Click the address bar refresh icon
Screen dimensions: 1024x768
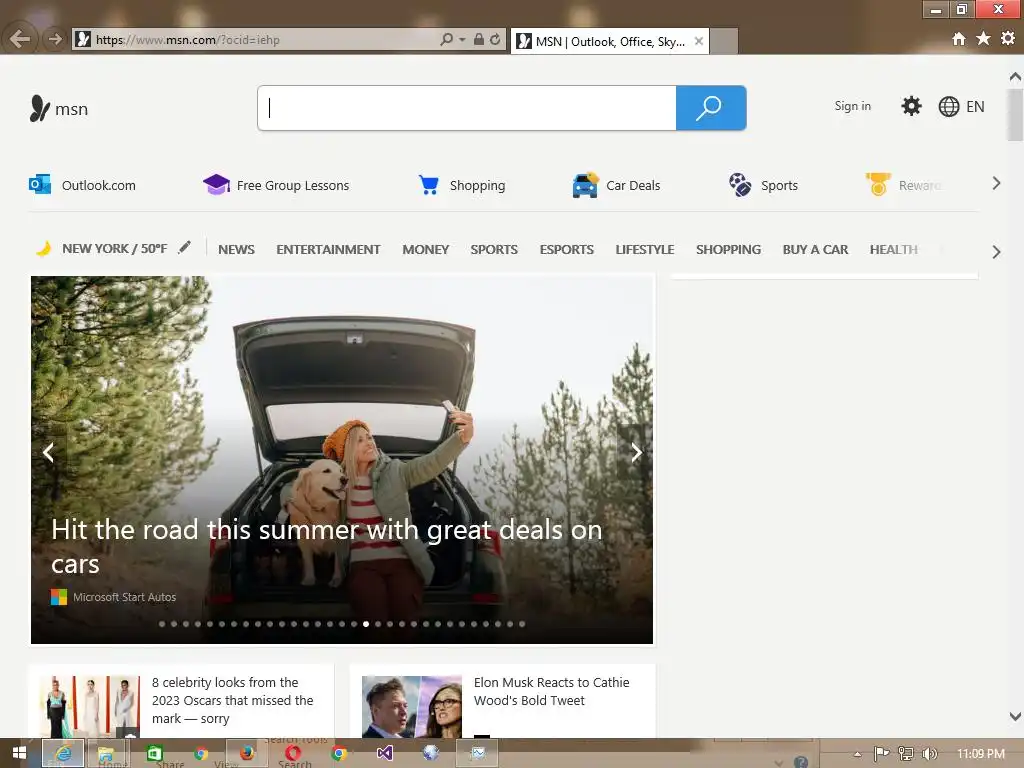[495, 39]
